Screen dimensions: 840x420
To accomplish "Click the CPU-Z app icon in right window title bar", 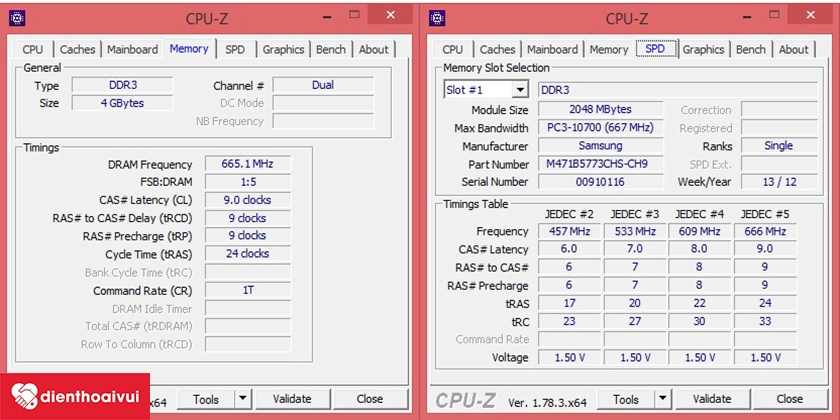I will click(438, 18).
